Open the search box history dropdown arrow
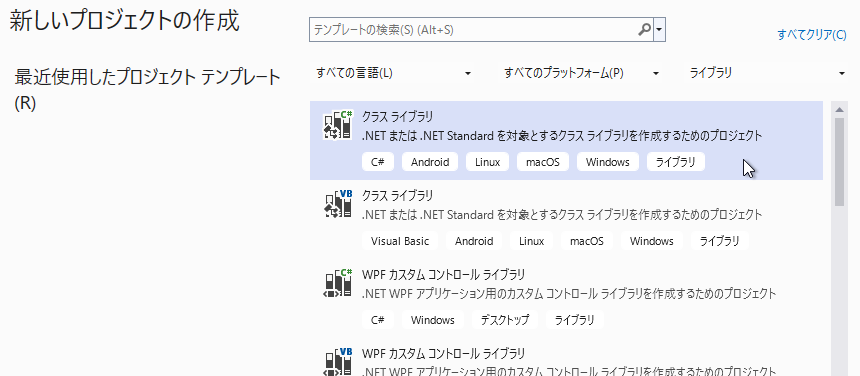This screenshot has width=860, height=376. (x=659, y=30)
